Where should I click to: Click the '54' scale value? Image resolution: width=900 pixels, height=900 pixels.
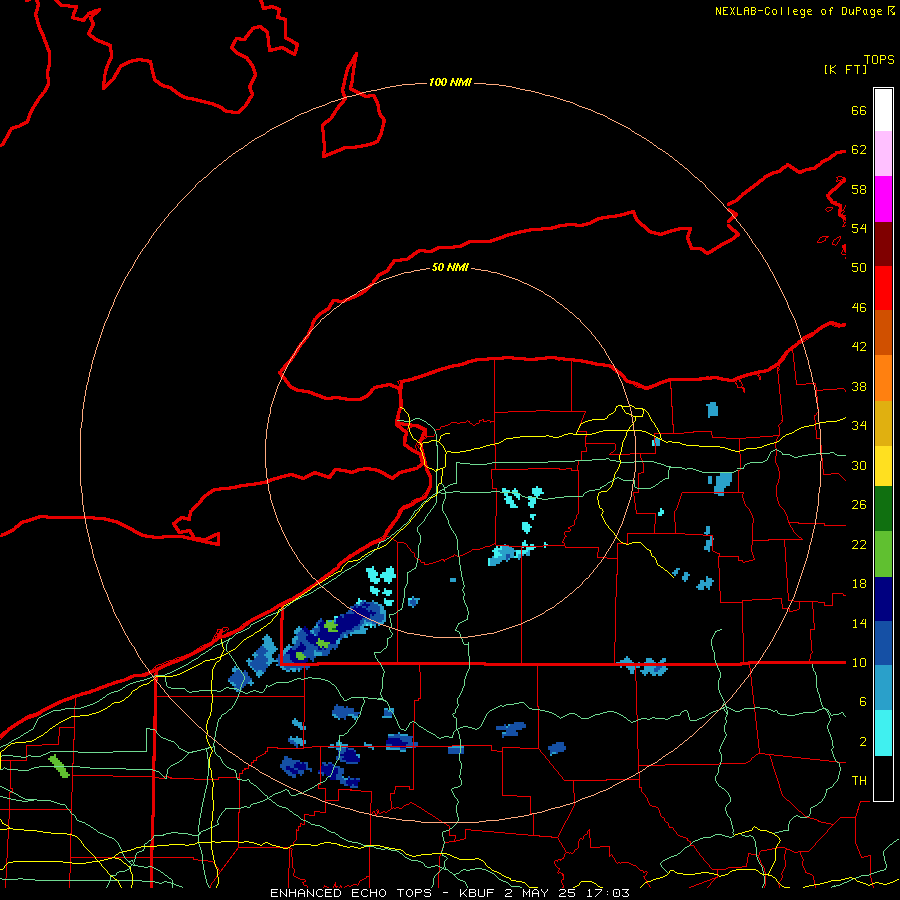tap(859, 228)
